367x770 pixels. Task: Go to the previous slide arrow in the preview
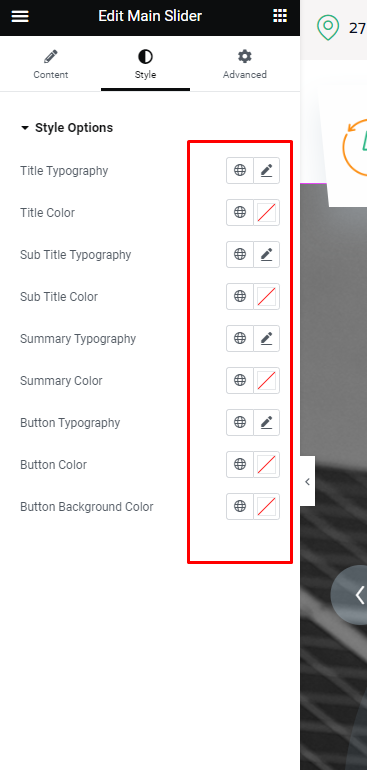pyautogui.click(x=353, y=595)
